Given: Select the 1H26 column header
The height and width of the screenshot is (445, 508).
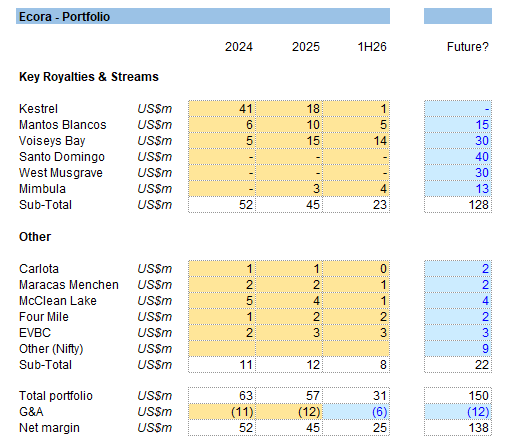Looking at the screenshot, I should pos(372,47).
